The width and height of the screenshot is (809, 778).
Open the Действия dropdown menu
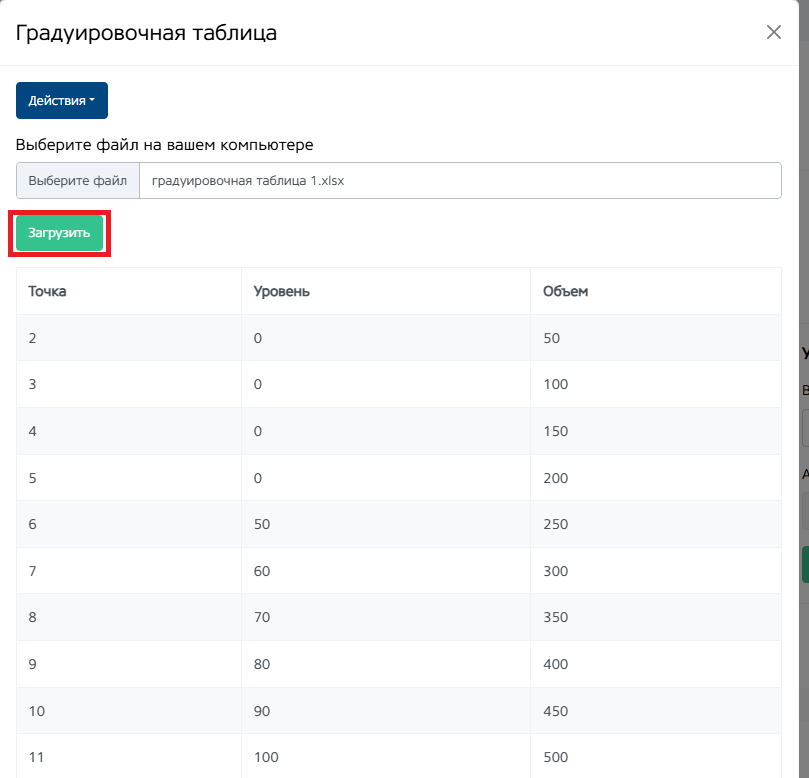click(62, 101)
